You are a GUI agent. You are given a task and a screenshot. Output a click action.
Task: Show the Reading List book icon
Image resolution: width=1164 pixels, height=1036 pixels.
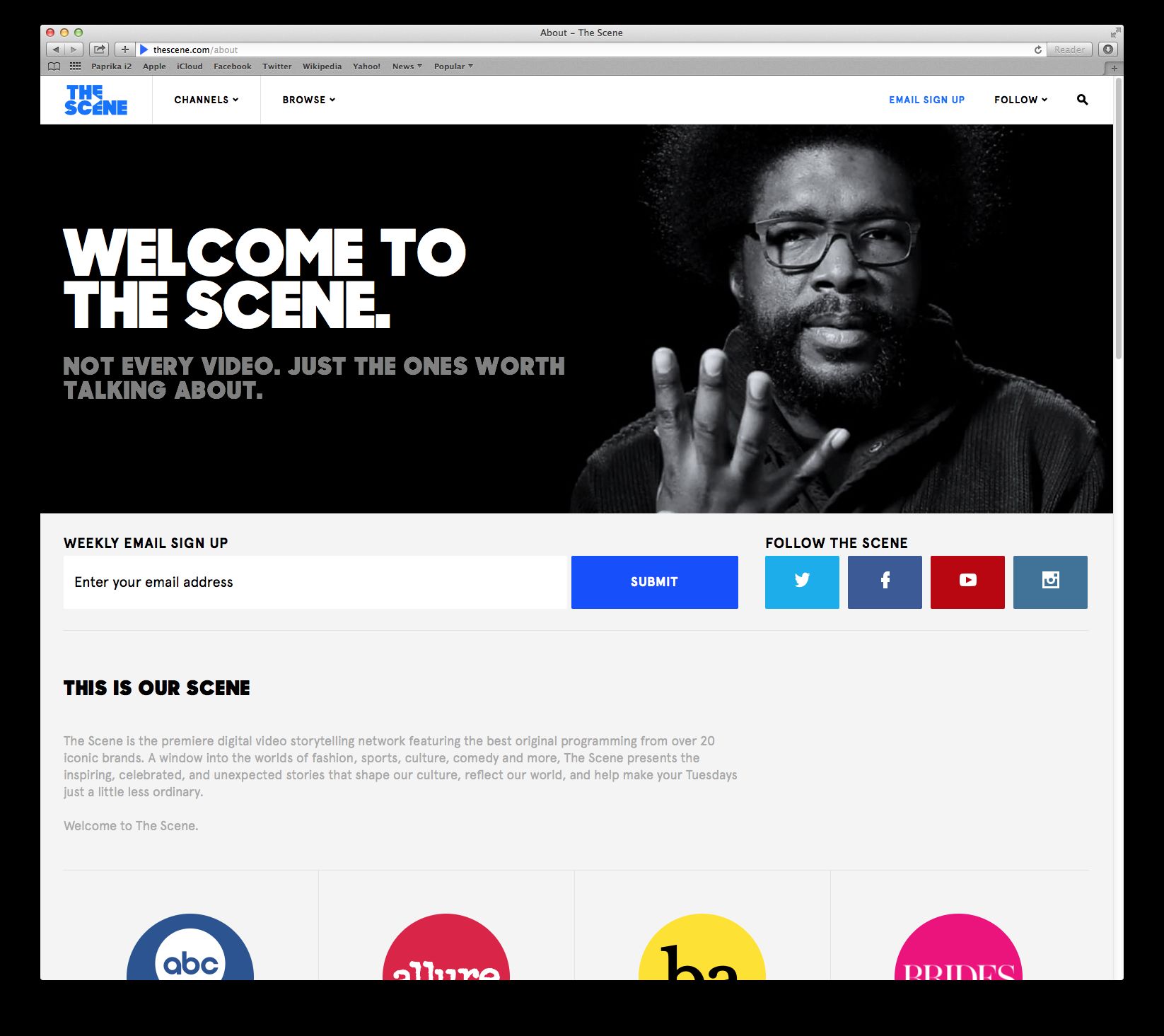click(54, 66)
